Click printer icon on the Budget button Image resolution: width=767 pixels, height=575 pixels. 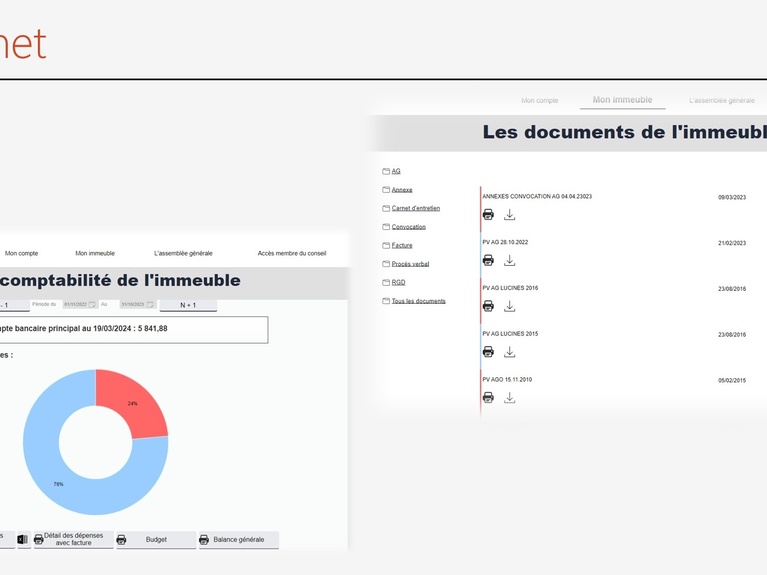(x=121, y=540)
